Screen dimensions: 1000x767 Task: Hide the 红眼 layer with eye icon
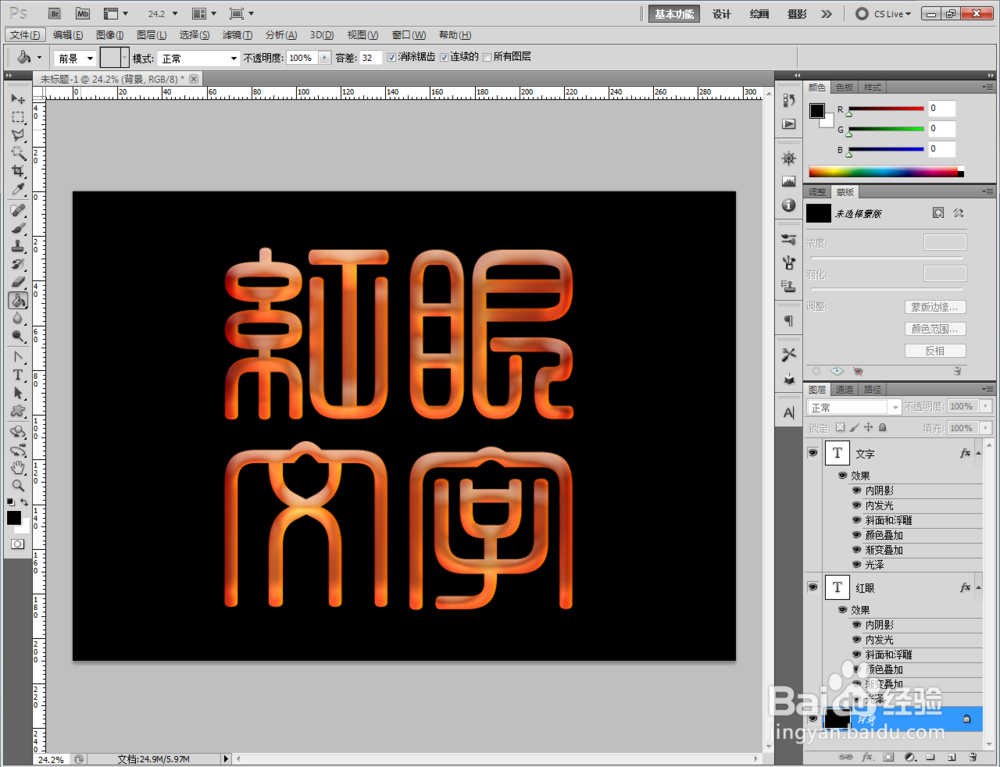pos(812,587)
